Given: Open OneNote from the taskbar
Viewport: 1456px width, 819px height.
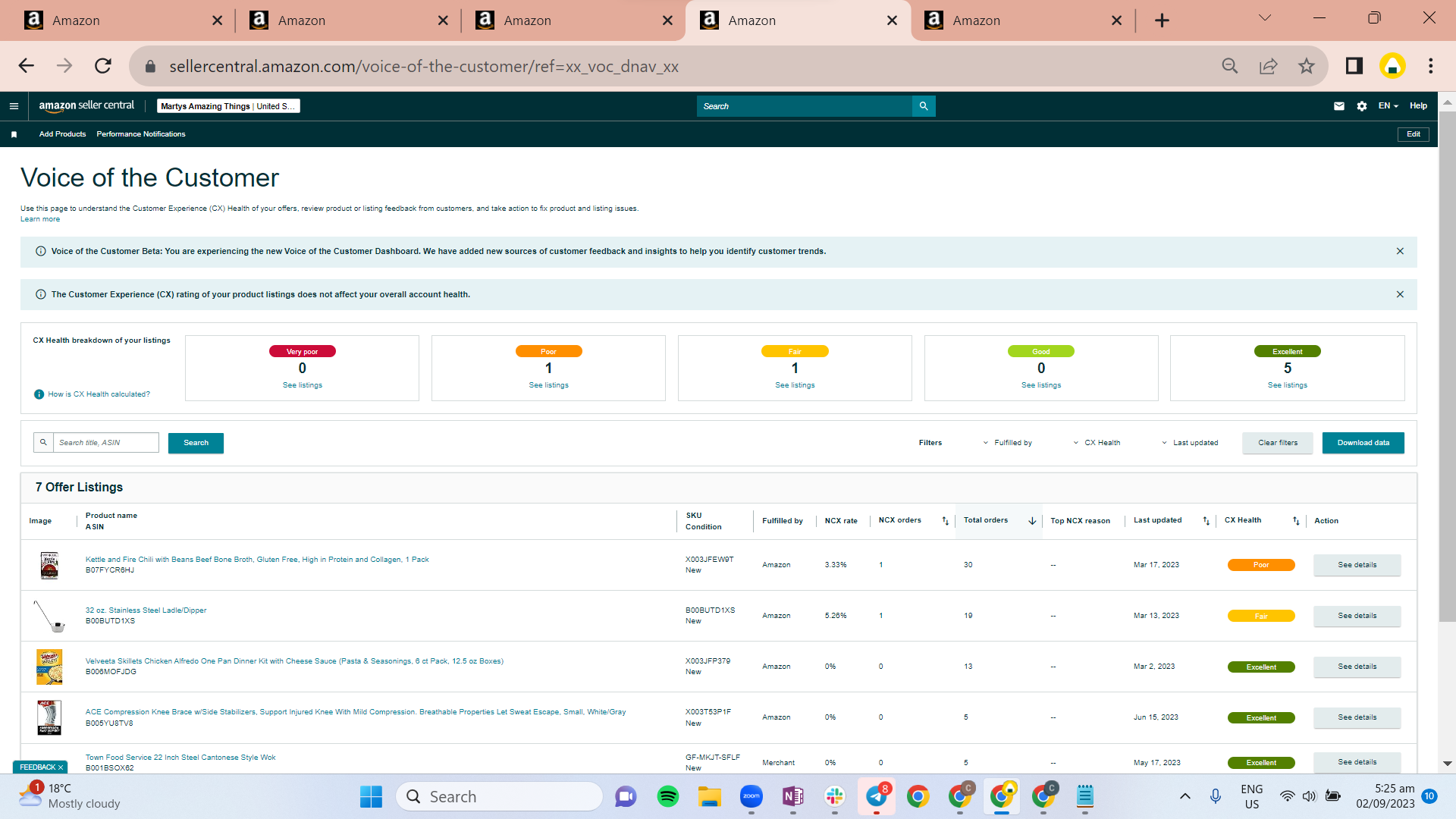Looking at the screenshot, I should (x=792, y=796).
